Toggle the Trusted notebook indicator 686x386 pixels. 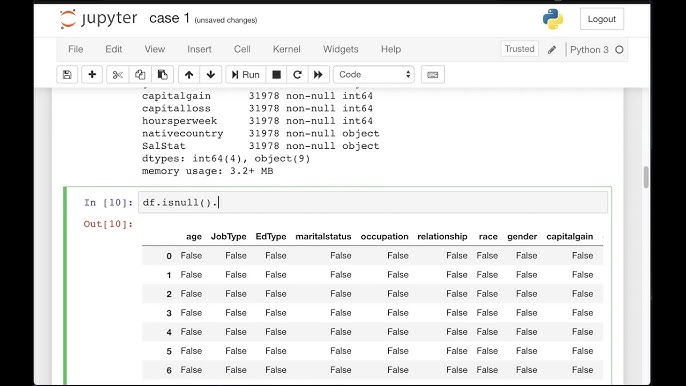tap(519, 49)
